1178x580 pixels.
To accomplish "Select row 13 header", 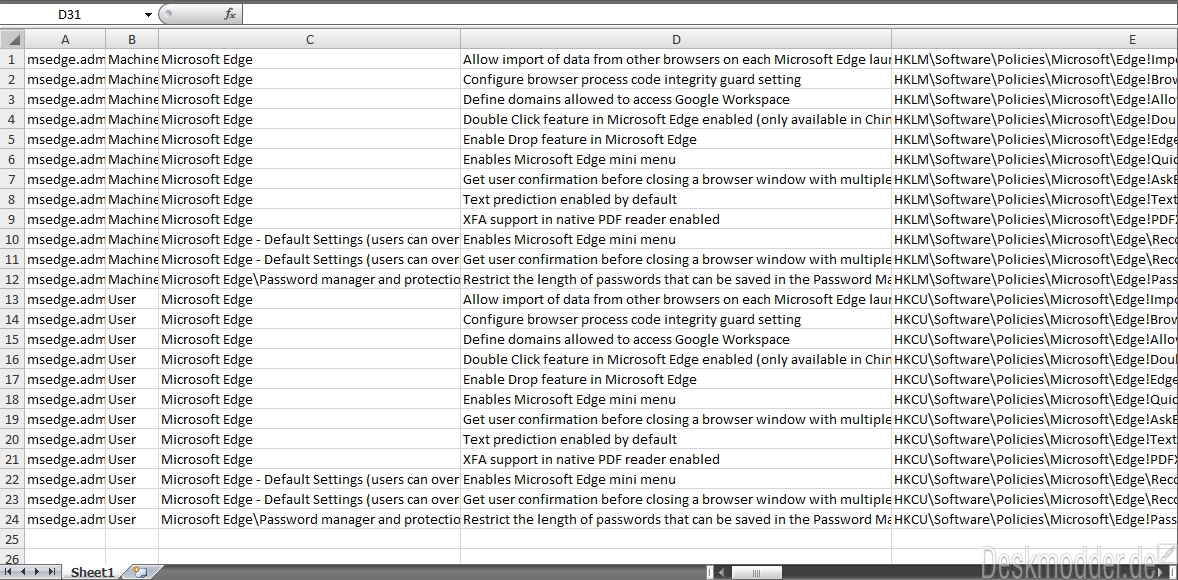I will [x=13, y=299].
